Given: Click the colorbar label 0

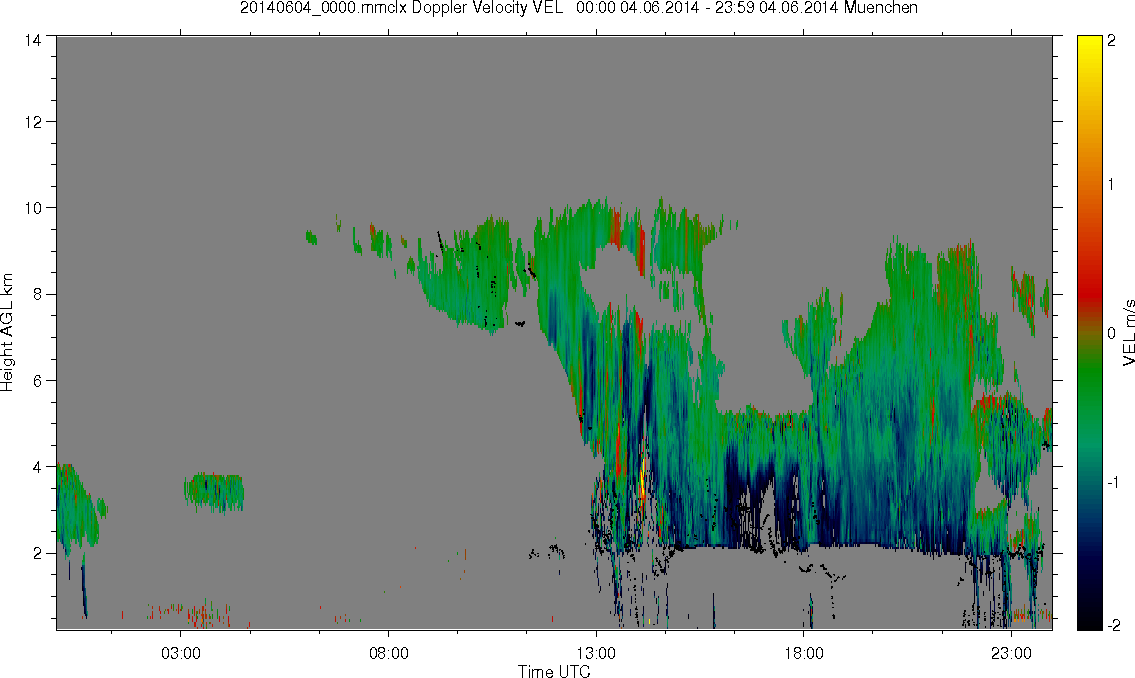Looking at the screenshot, I should 1112,333.
